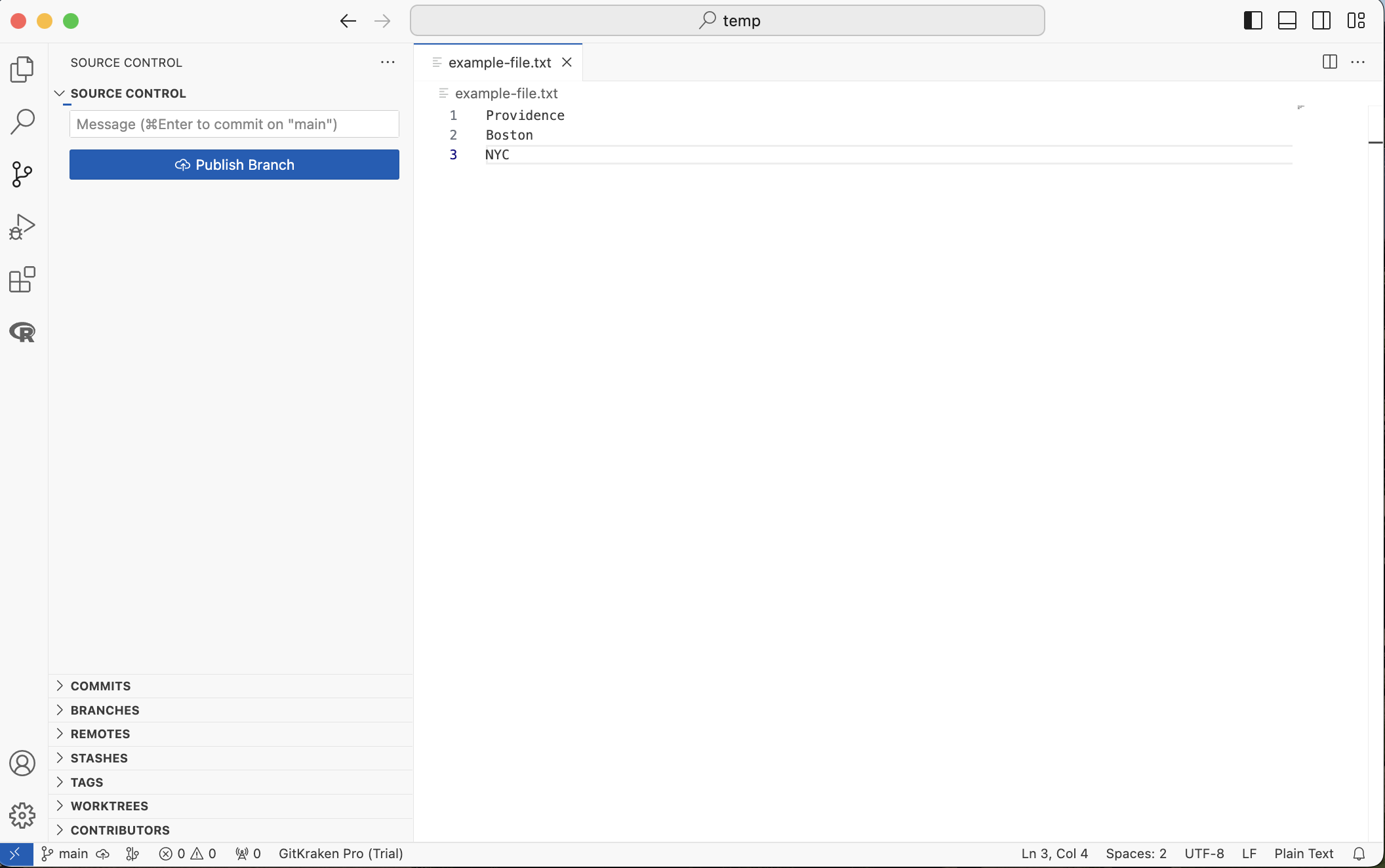Open the Accounts menu icon
Viewport: 1385px width, 868px height.
[22, 763]
